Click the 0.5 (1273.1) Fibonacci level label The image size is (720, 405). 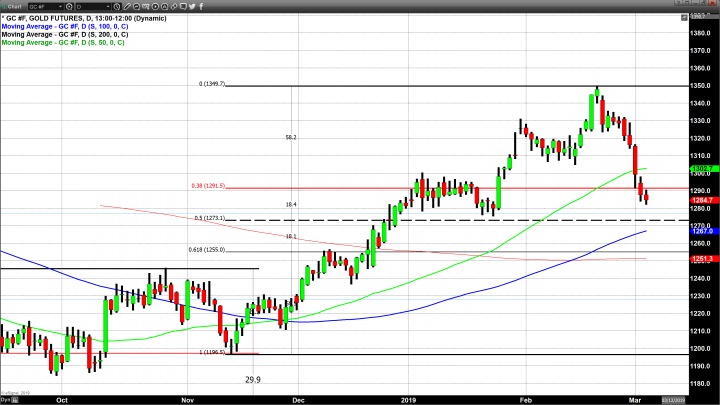(210, 218)
